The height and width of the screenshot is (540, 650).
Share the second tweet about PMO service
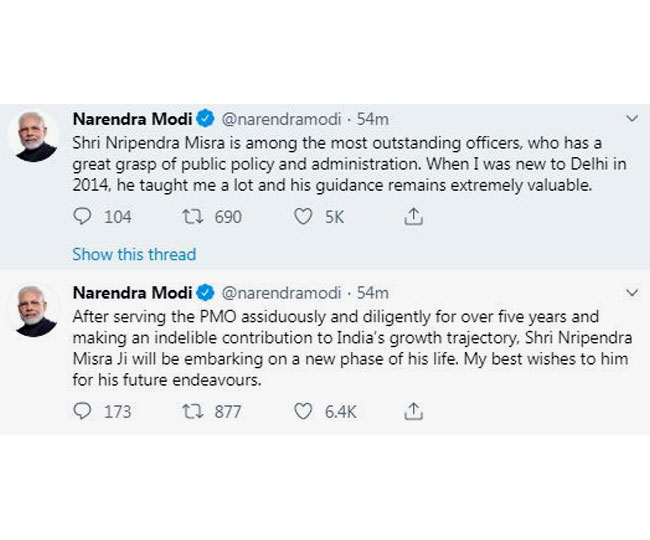[412, 411]
